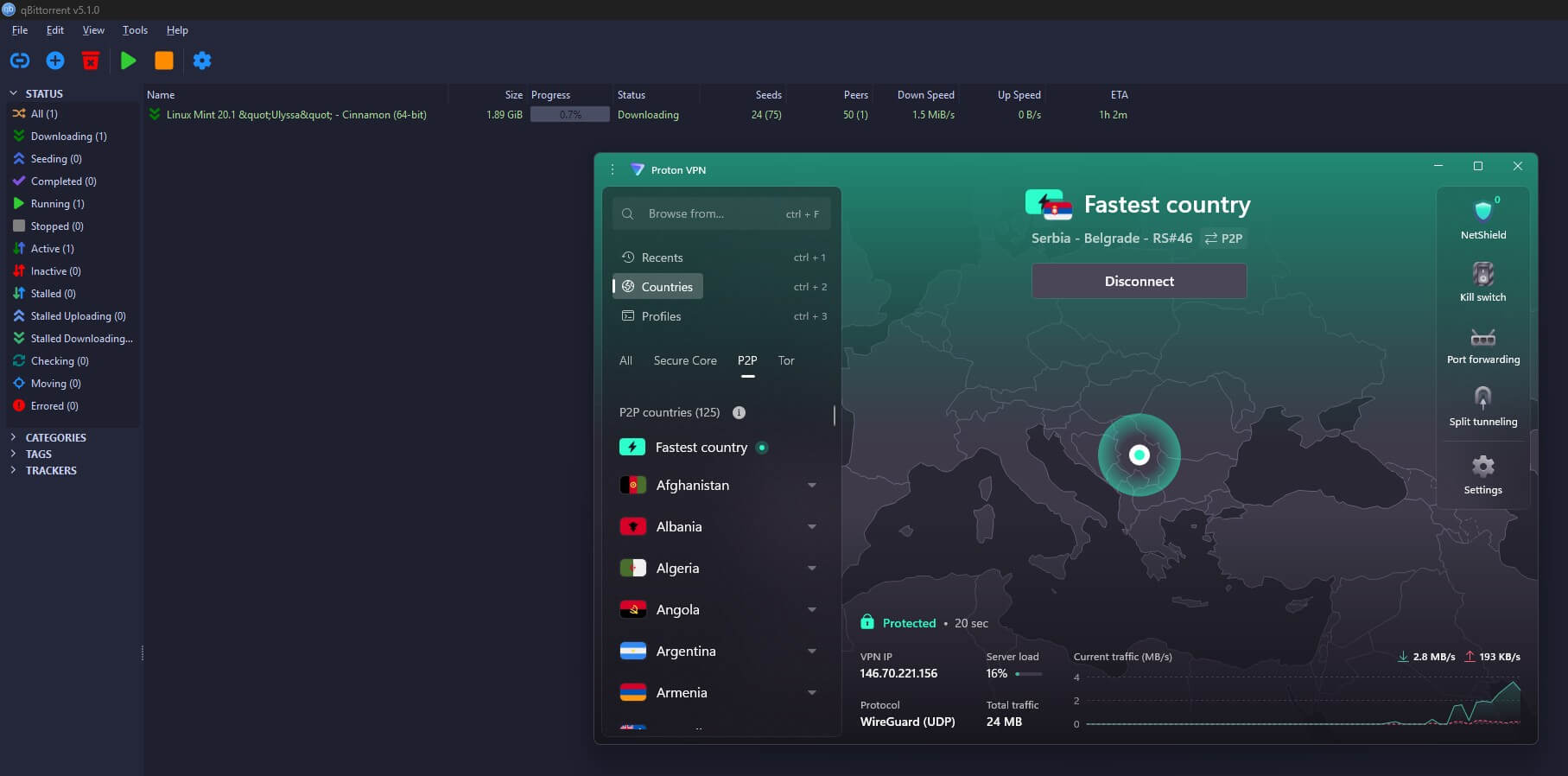
Task: Expand the TAGS section
Action: click(x=13, y=454)
